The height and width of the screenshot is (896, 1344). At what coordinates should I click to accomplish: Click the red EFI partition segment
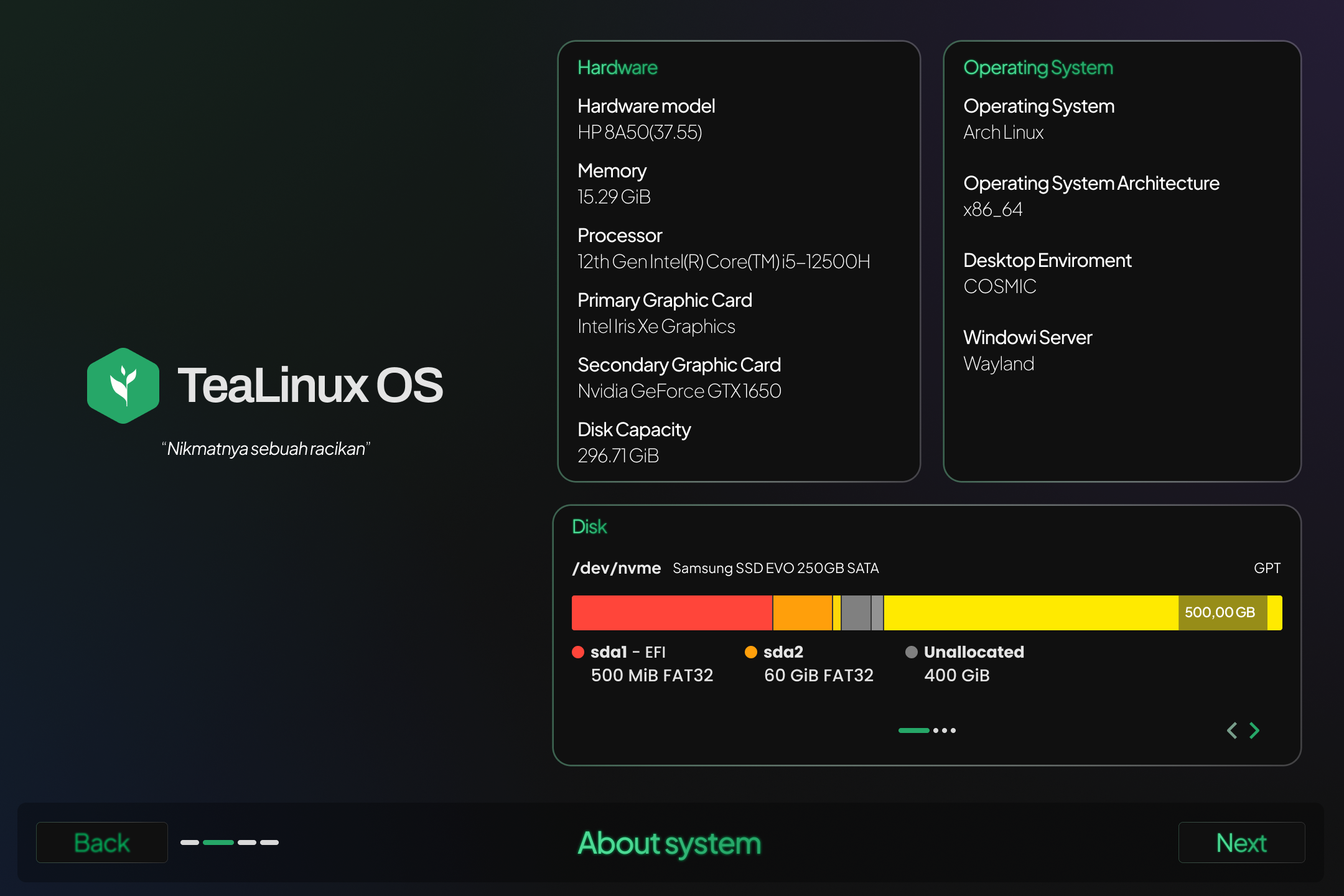click(x=671, y=612)
